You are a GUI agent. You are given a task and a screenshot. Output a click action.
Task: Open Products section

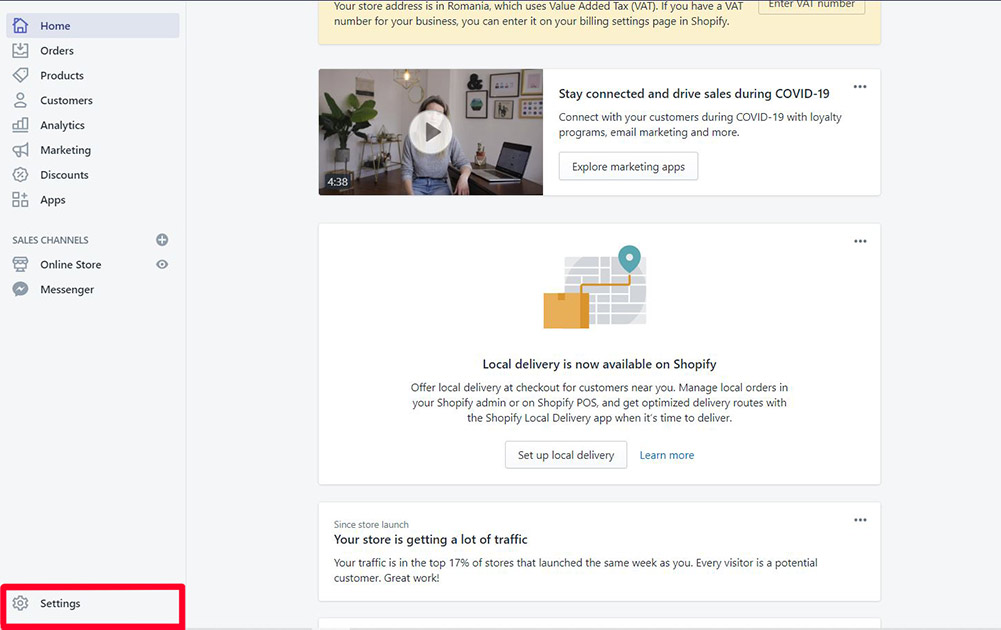(x=62, y=75)
